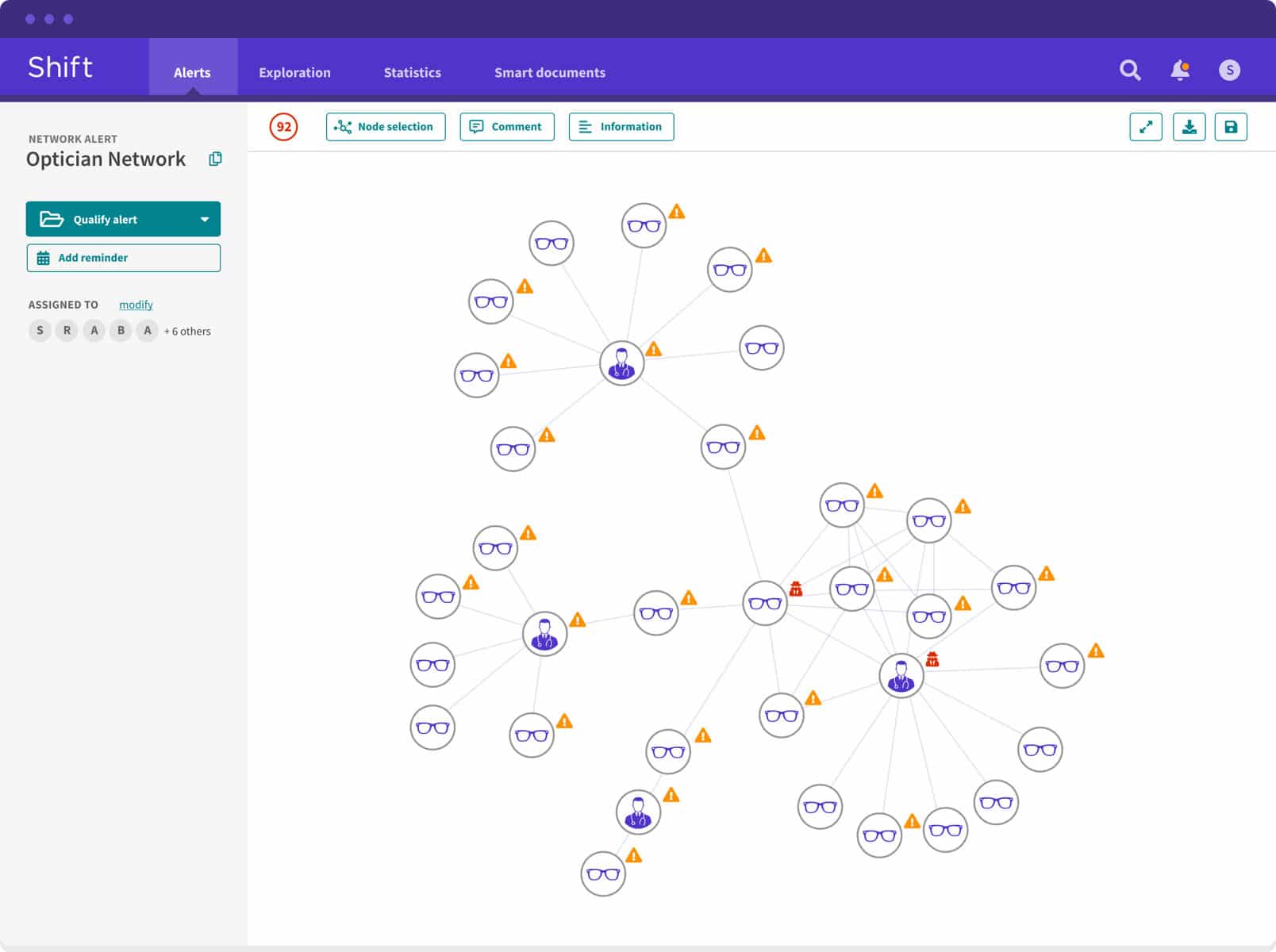
Task: Switch to the Exploration tab
Action: [294, 72]
